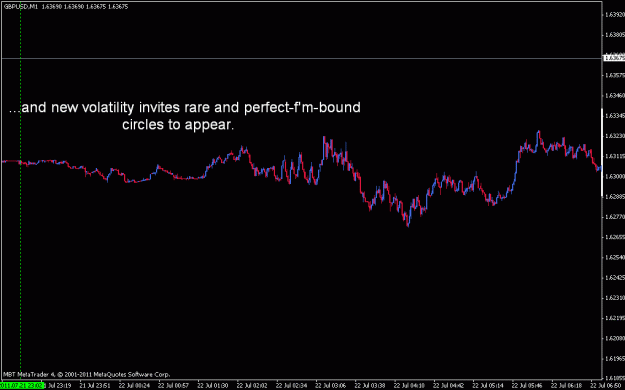Select the 22 Jul 04:42 time label

click(x=449, y=386)
